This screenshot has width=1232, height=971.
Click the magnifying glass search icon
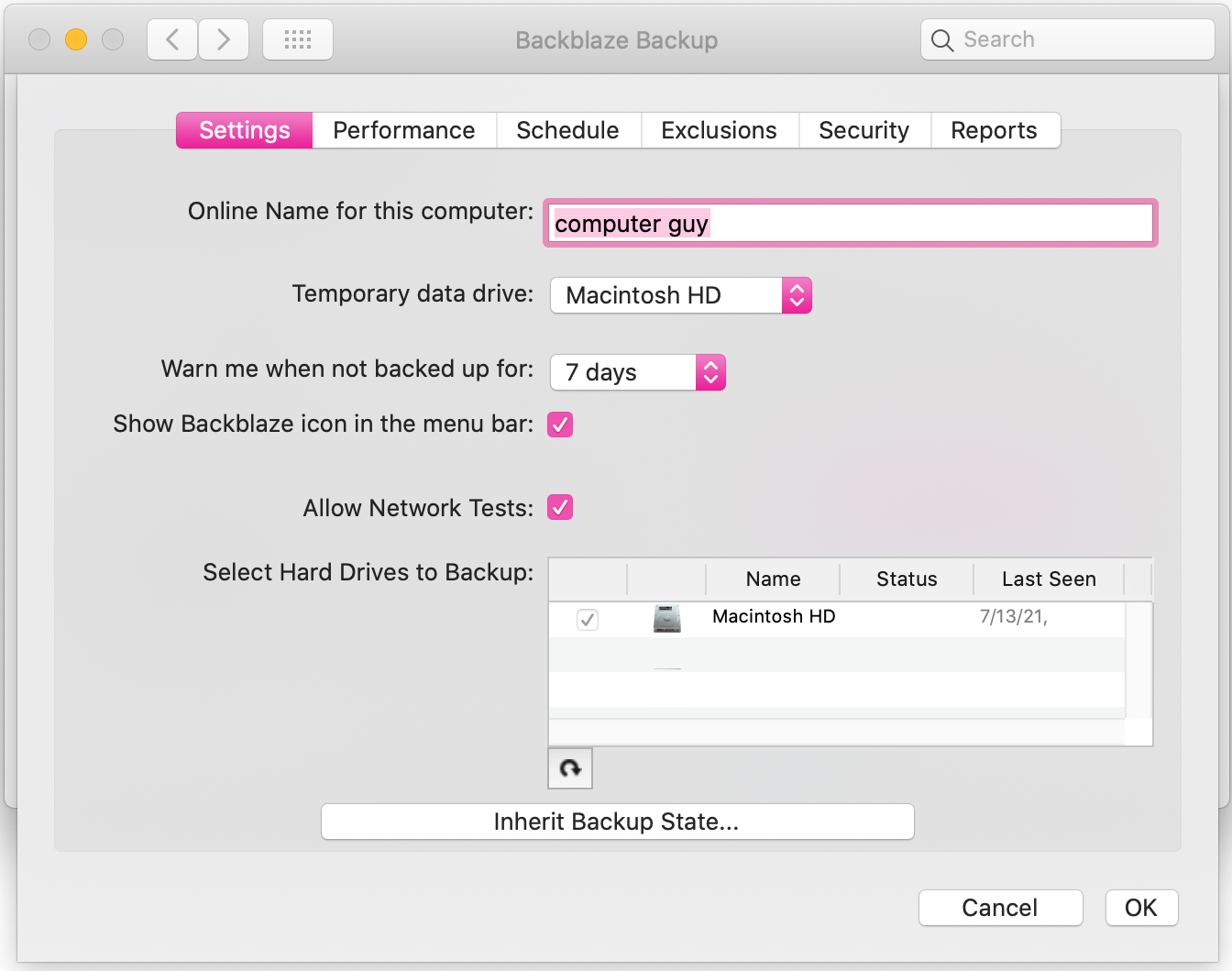coord(941,40)
